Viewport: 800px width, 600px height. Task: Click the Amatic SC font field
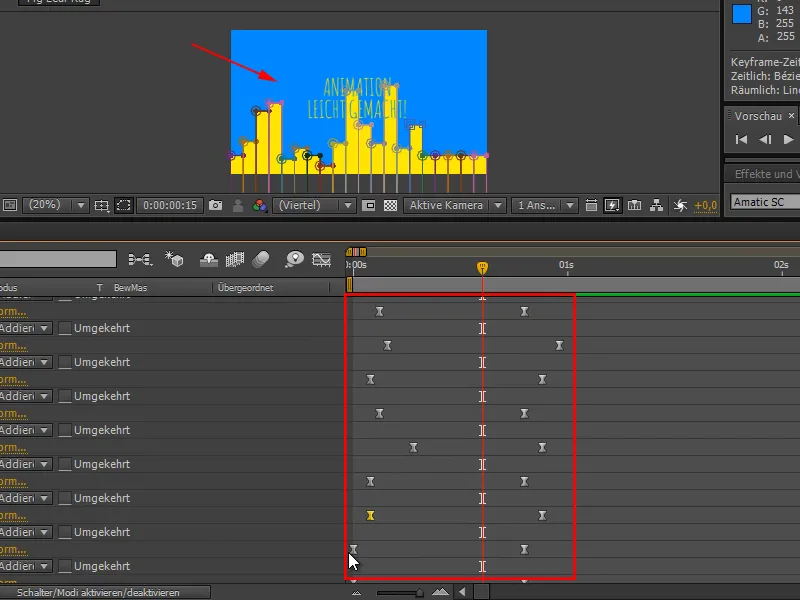(x=765, y=202)
